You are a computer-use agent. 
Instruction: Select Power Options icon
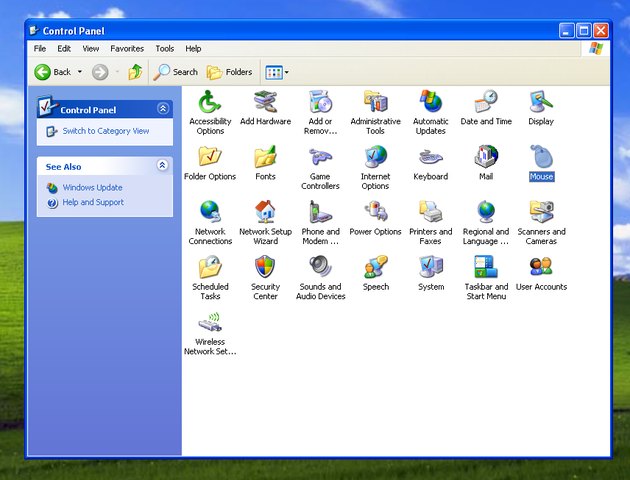375,212
